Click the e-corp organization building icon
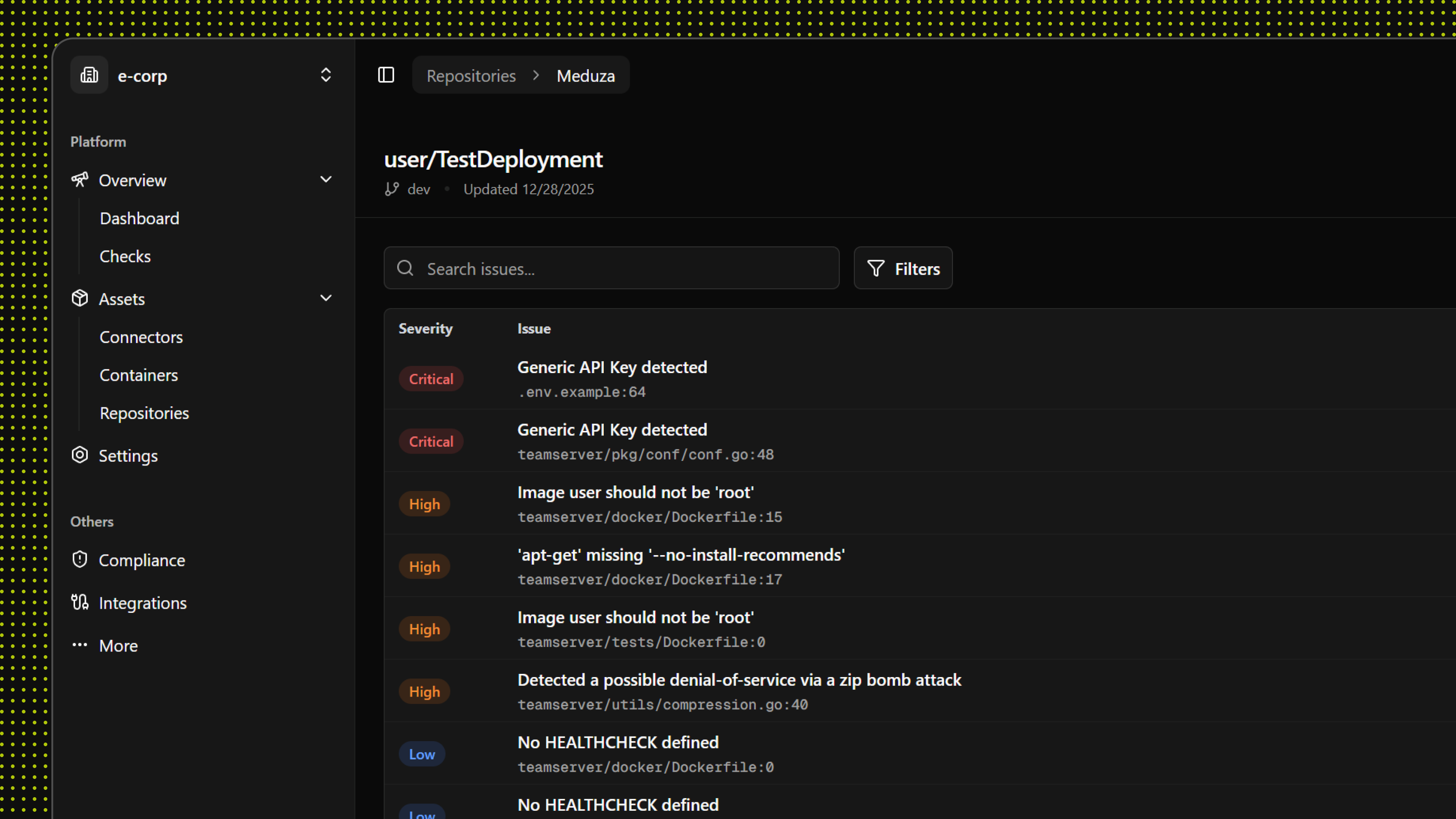The width and height of the screenshot is (1456, 819). pos(89,75)
